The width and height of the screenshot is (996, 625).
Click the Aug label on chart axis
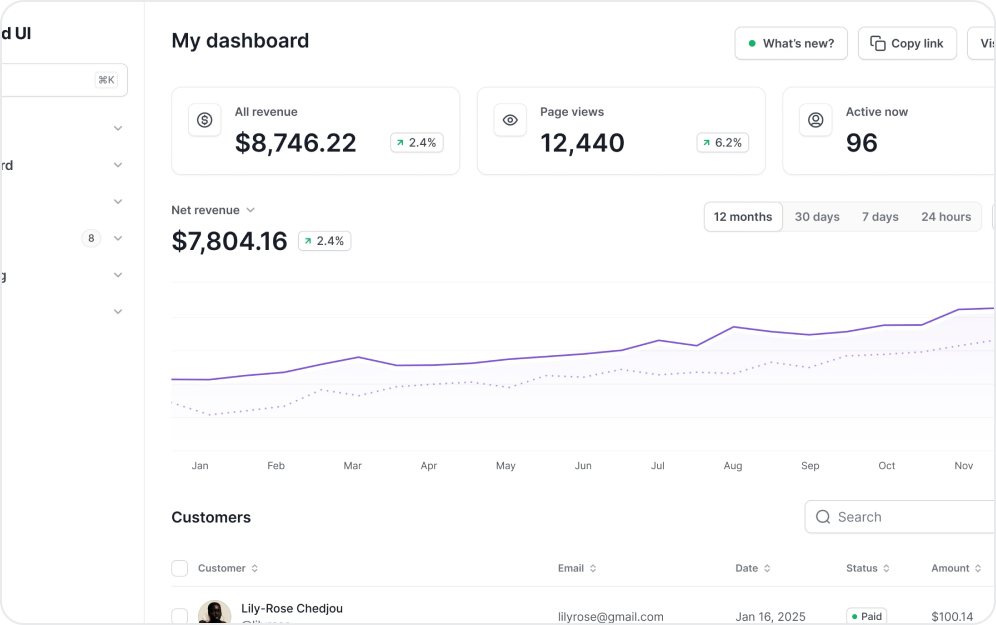(733, 466)
